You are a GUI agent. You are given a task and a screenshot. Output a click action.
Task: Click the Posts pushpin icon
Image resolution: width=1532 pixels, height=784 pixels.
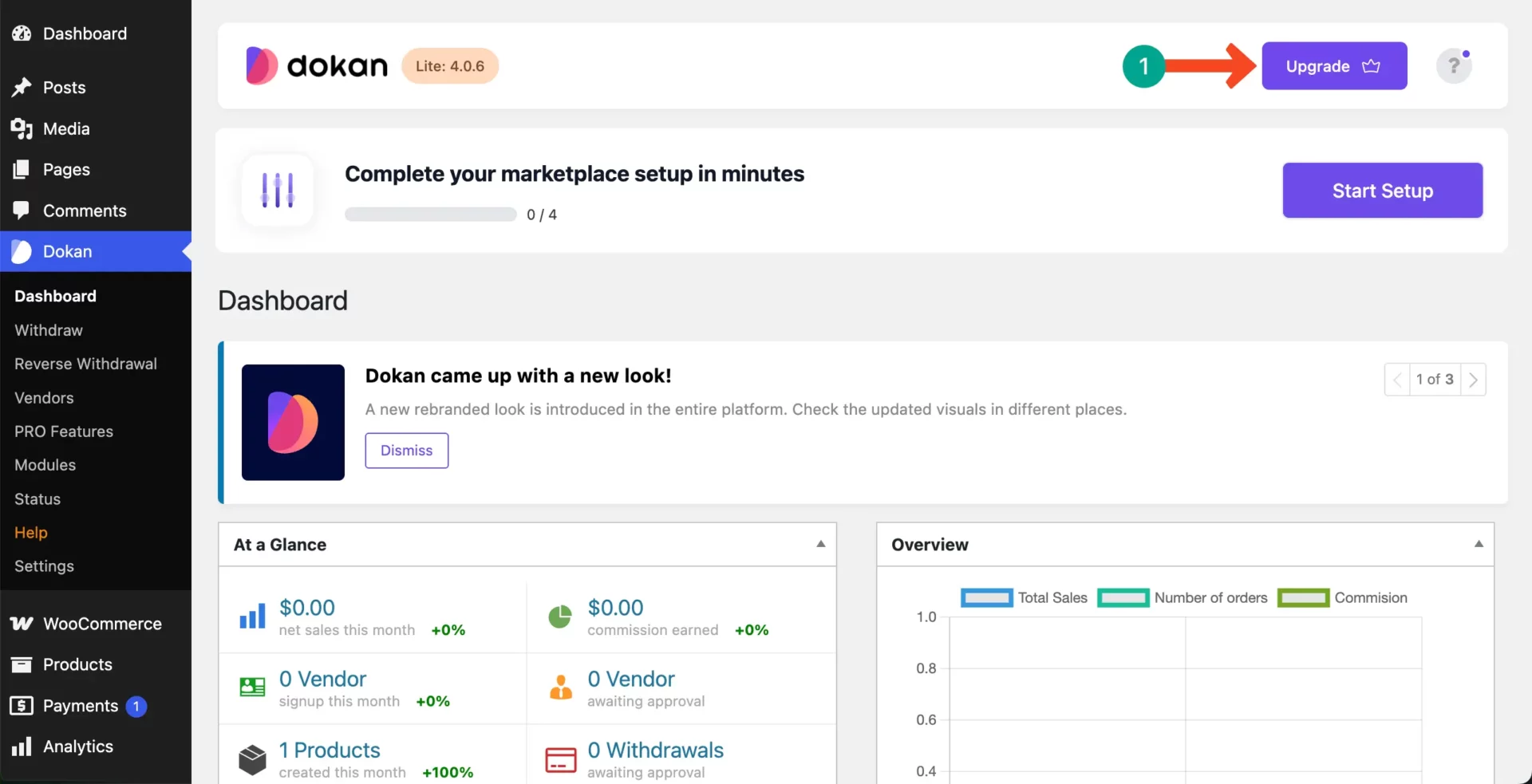22,88
